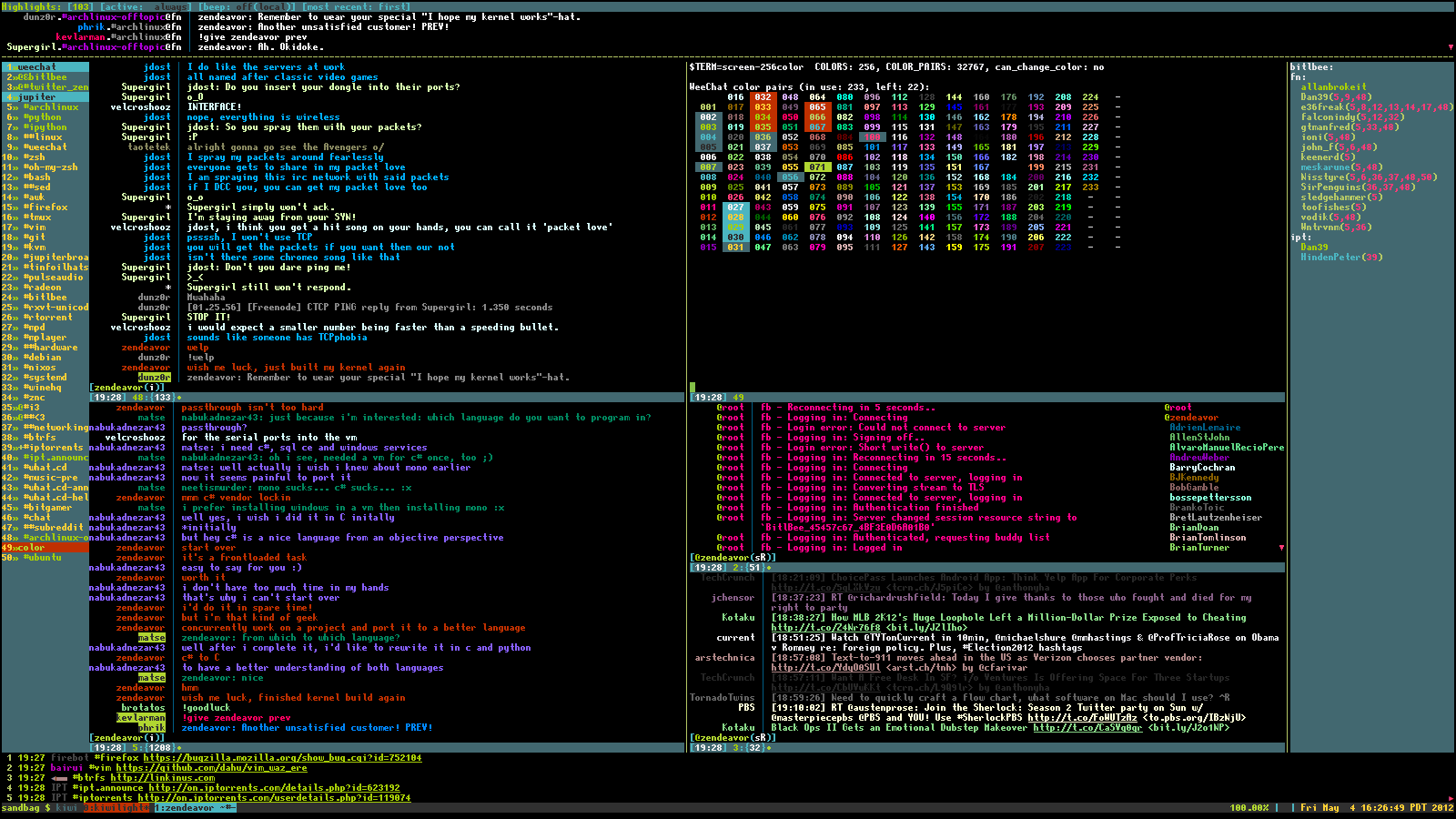This screenshot has height=819, width=1456.
Task: Click highlighted nick kevlarman in lower chat
Action: (141, 718)
